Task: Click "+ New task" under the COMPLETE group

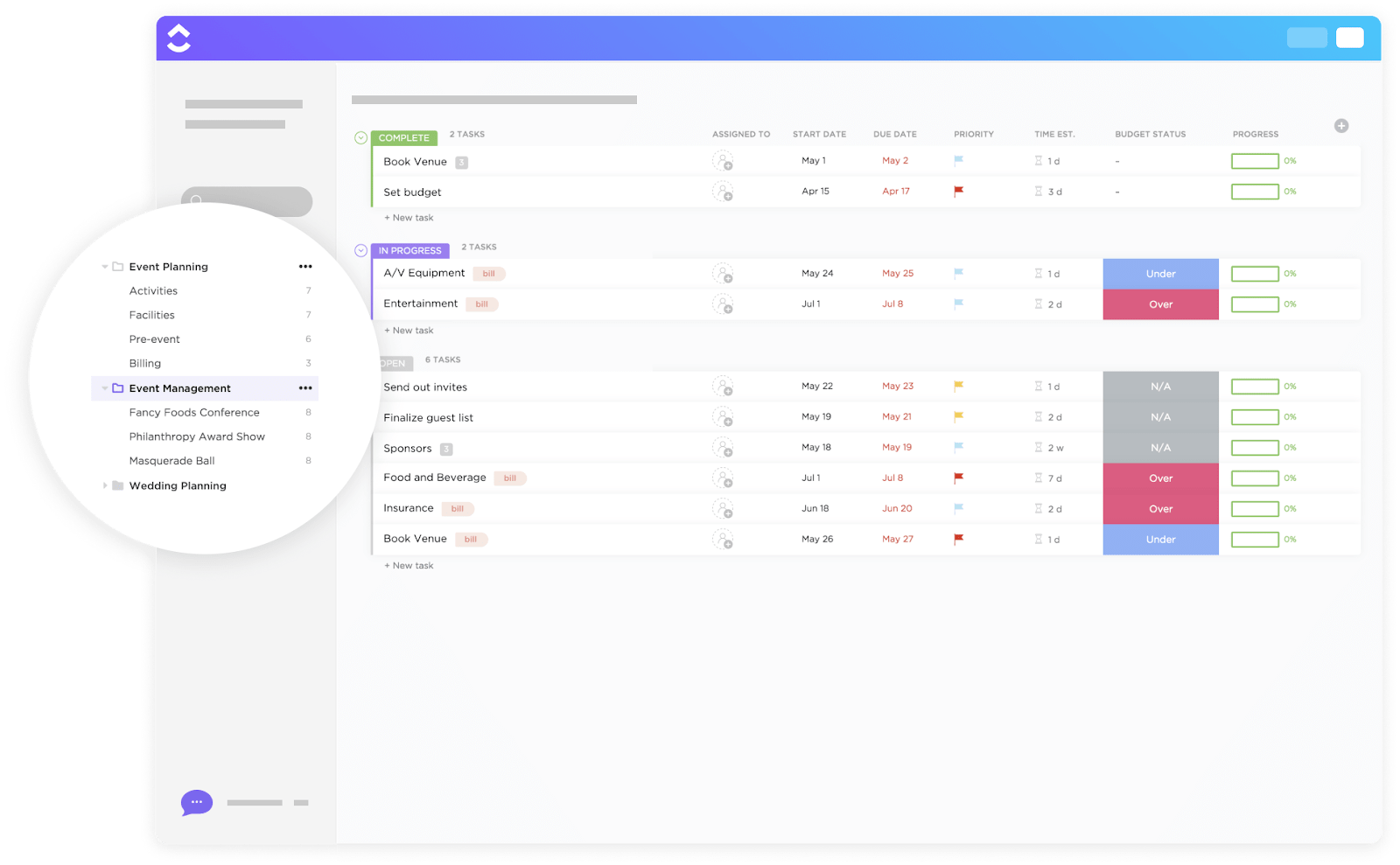Action: click(408, 217)
